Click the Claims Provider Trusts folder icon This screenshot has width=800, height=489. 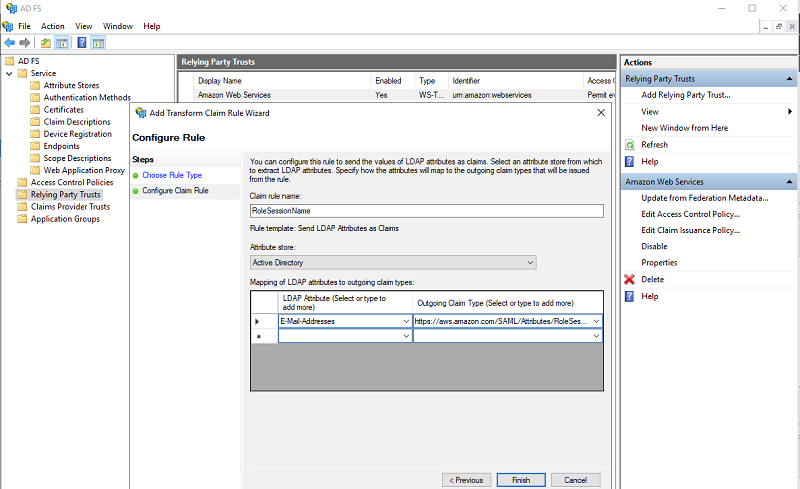[22, 207]
